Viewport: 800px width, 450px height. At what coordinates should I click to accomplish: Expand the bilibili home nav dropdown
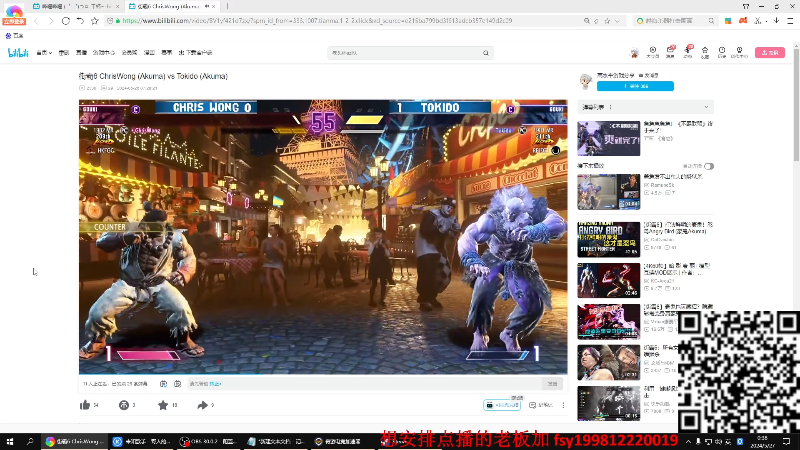[x=44, y=53]
